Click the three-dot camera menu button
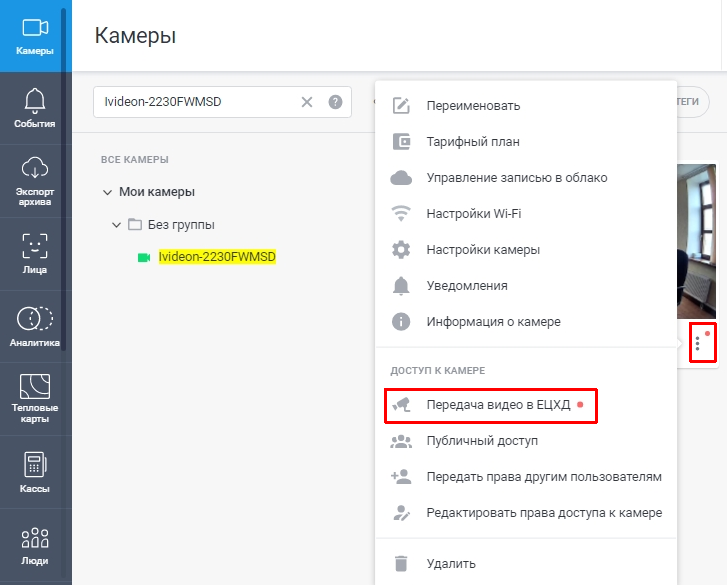This screenshot has width=727, height=585. click(x=697, y=343)
